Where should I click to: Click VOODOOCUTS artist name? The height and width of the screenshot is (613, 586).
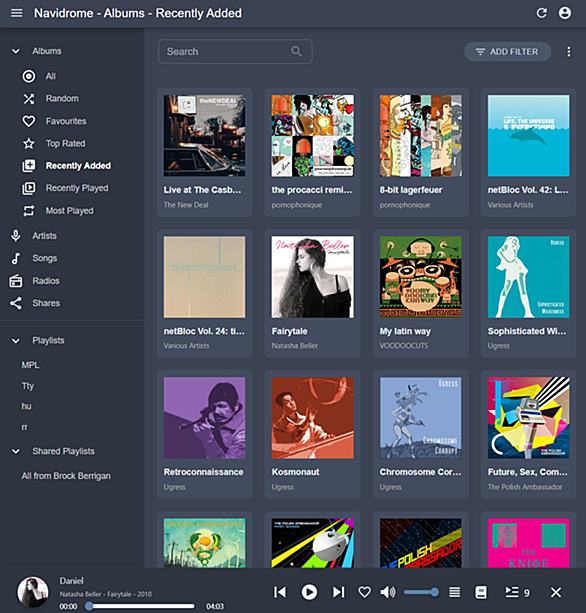coord(404,346)
